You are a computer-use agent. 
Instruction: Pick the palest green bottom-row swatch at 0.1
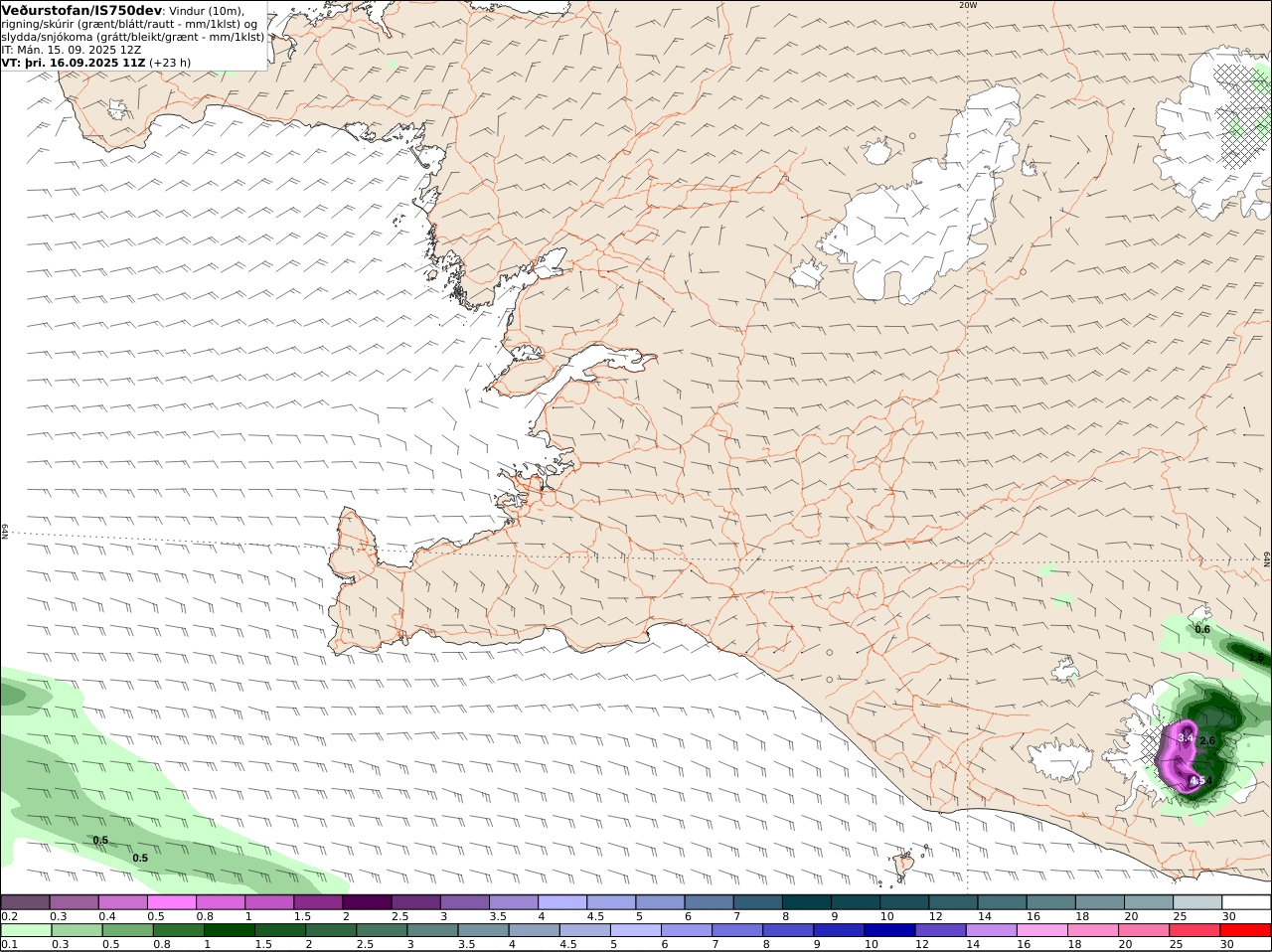tap(26, 930)
